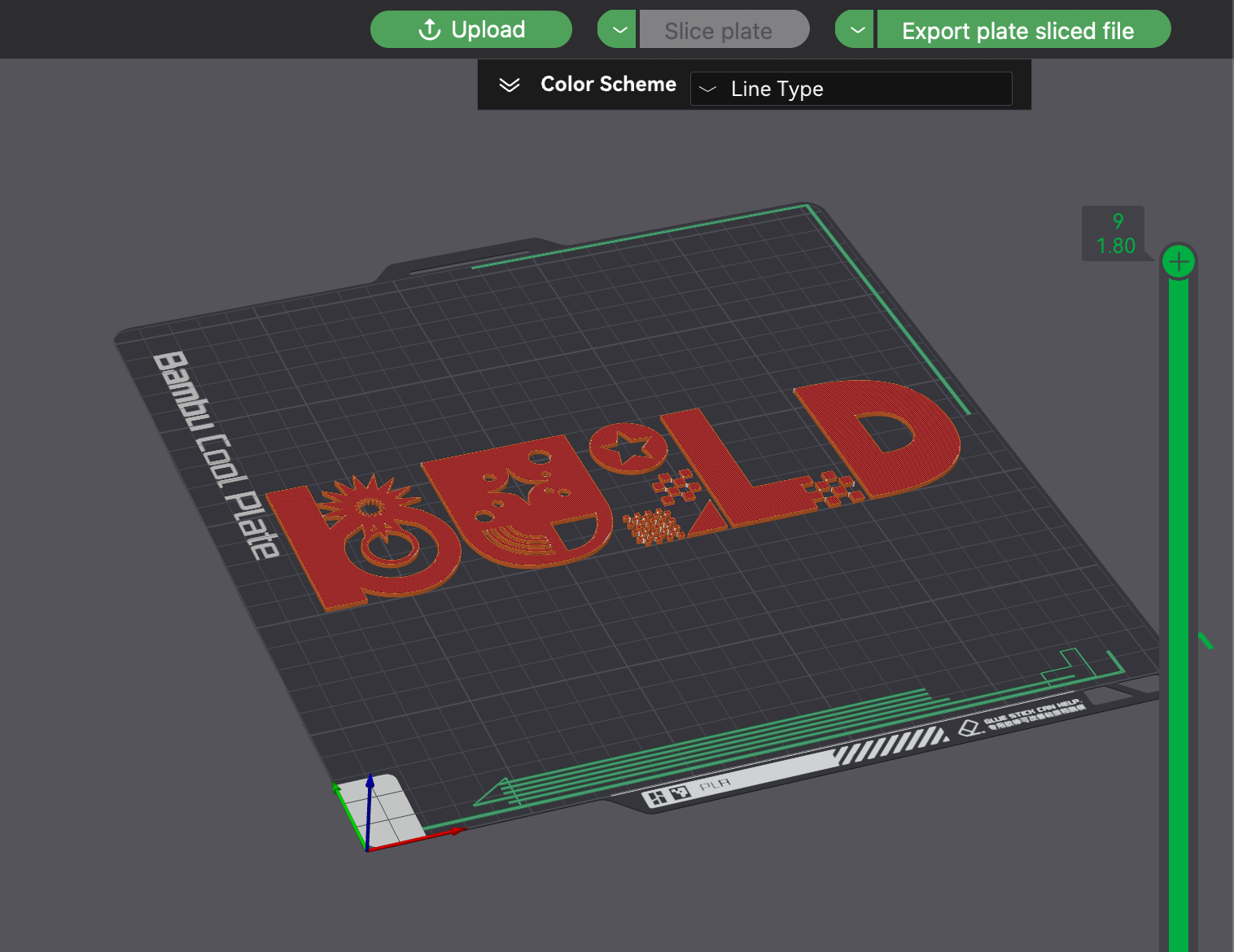Select the star circle in the model
1234x952 pixels.
[x=628, y=448]
